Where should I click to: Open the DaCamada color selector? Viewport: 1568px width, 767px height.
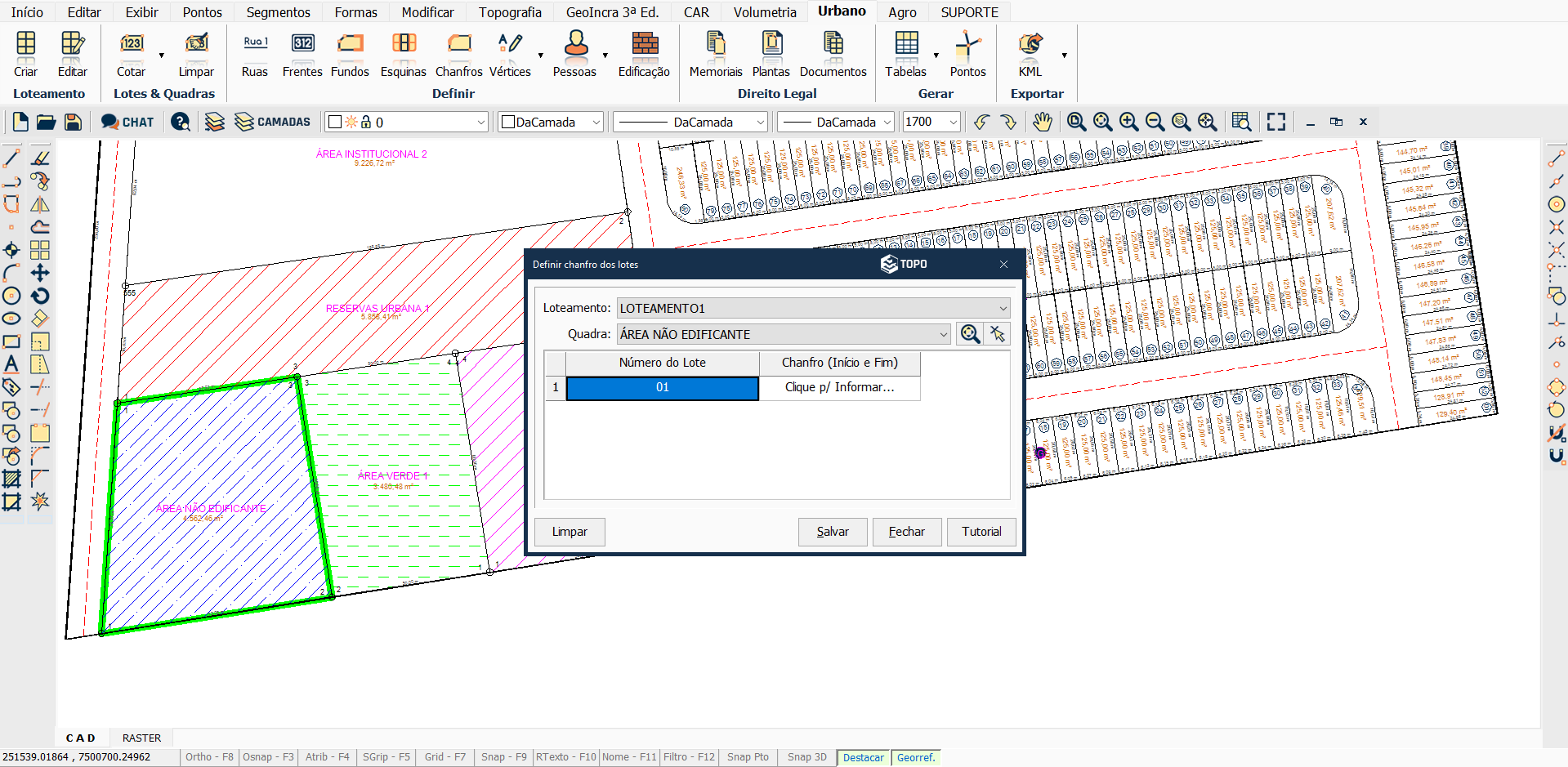coord(551,122)
